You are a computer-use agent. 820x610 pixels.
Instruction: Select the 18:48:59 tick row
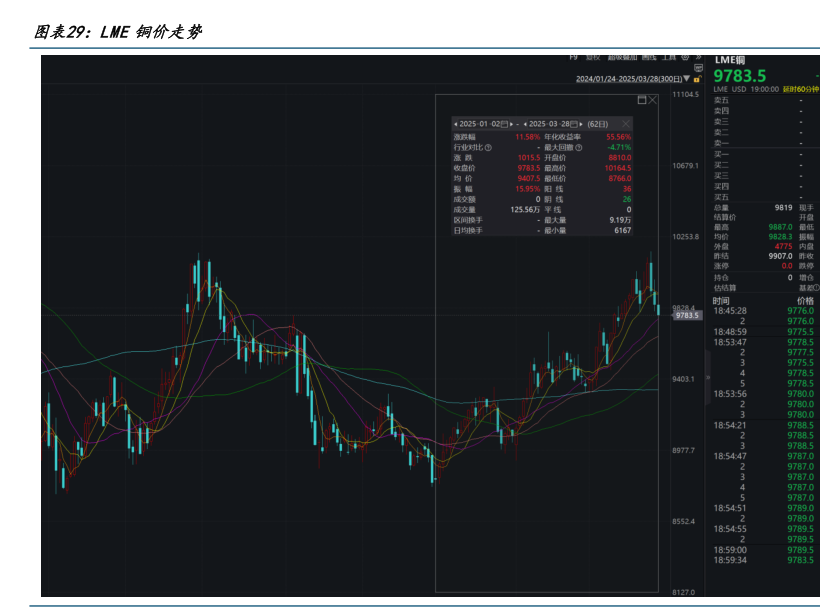(x=764, y=332)
